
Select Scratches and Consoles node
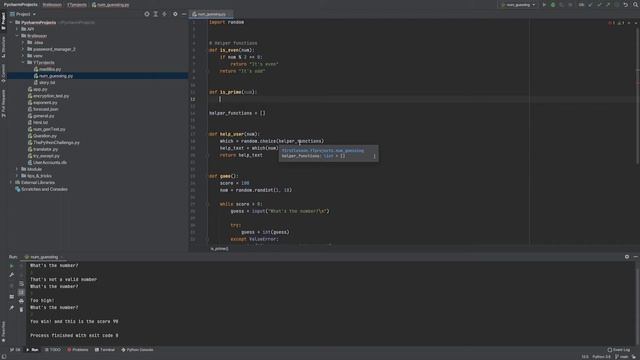41,189
